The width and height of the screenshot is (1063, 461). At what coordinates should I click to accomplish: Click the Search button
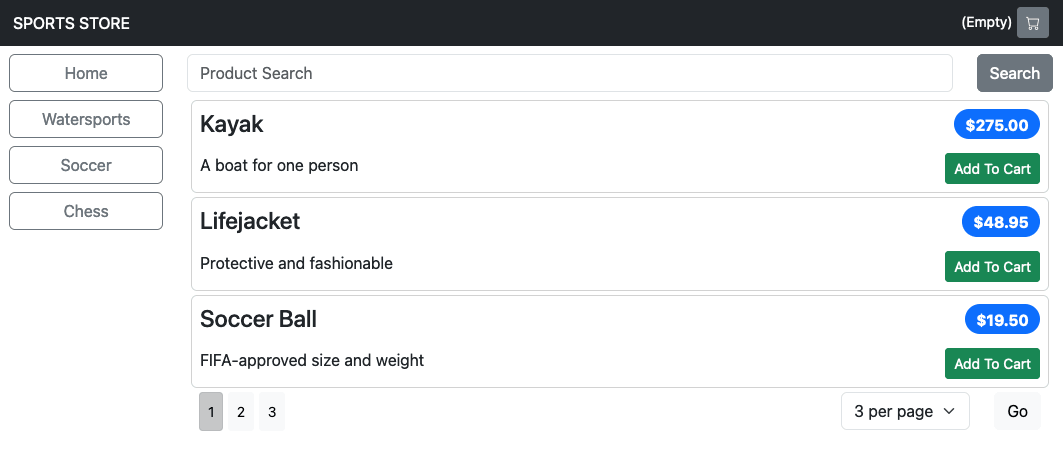tap(1014, 73)
